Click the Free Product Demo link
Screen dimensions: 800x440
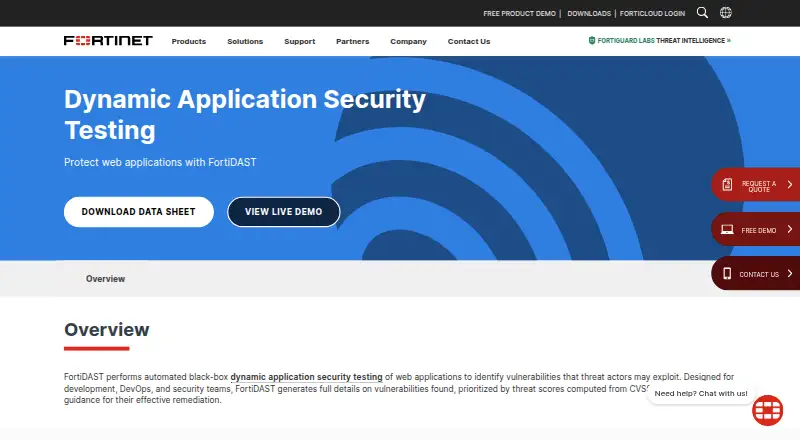[x=519, y=13]
